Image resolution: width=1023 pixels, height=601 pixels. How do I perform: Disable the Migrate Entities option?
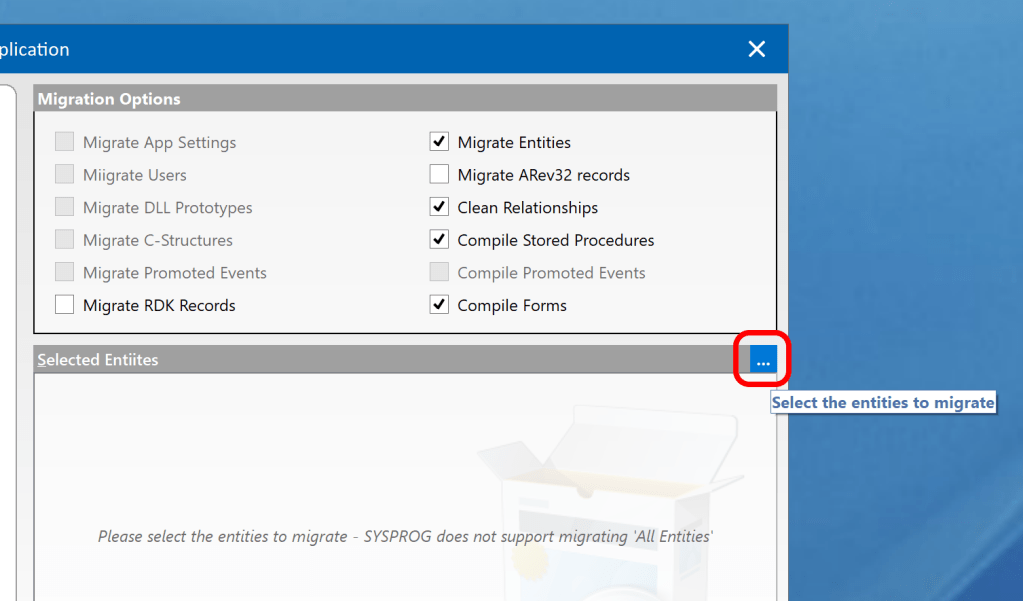click(438, 141)
